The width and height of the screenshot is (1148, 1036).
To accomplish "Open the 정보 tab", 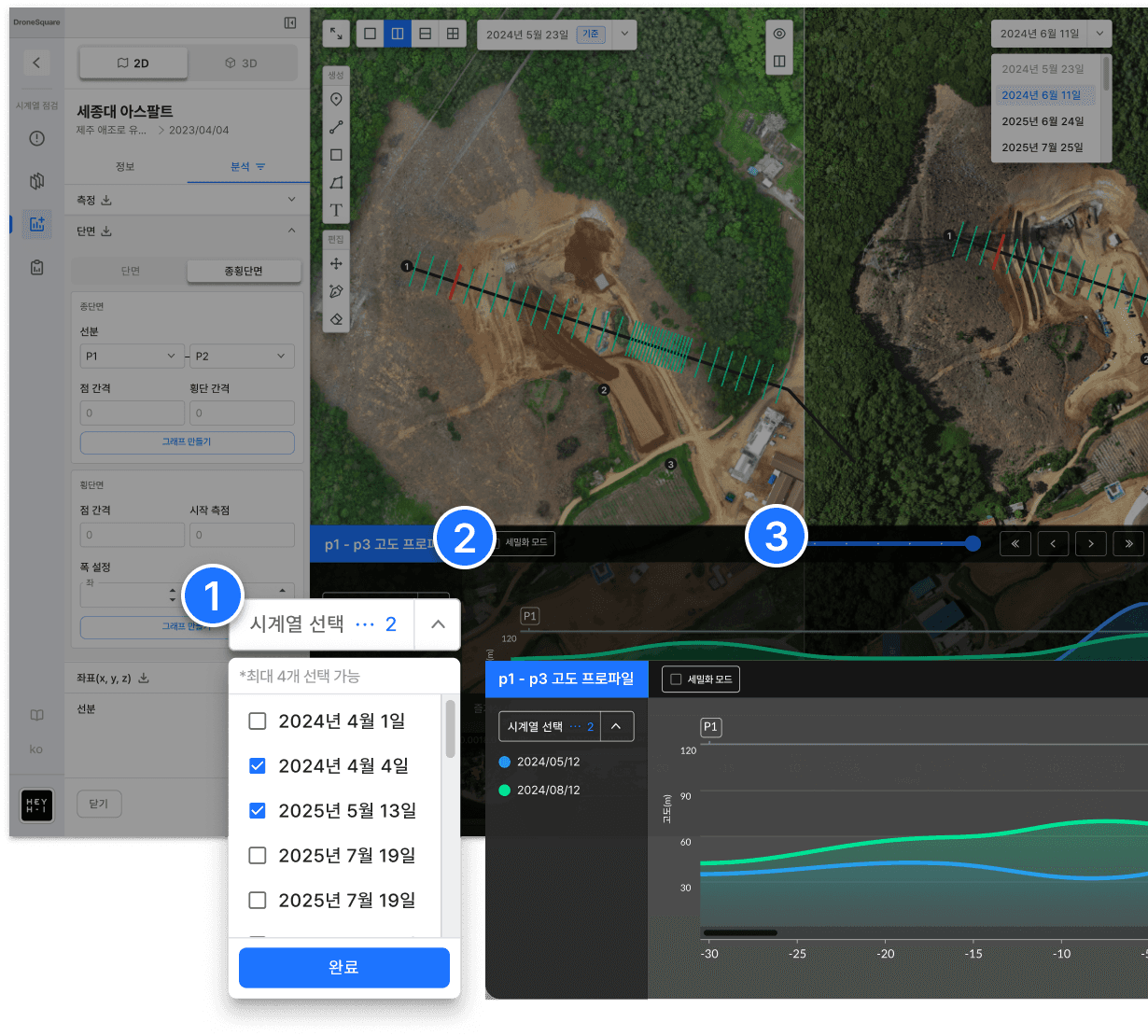I will (x=125, y=166).
